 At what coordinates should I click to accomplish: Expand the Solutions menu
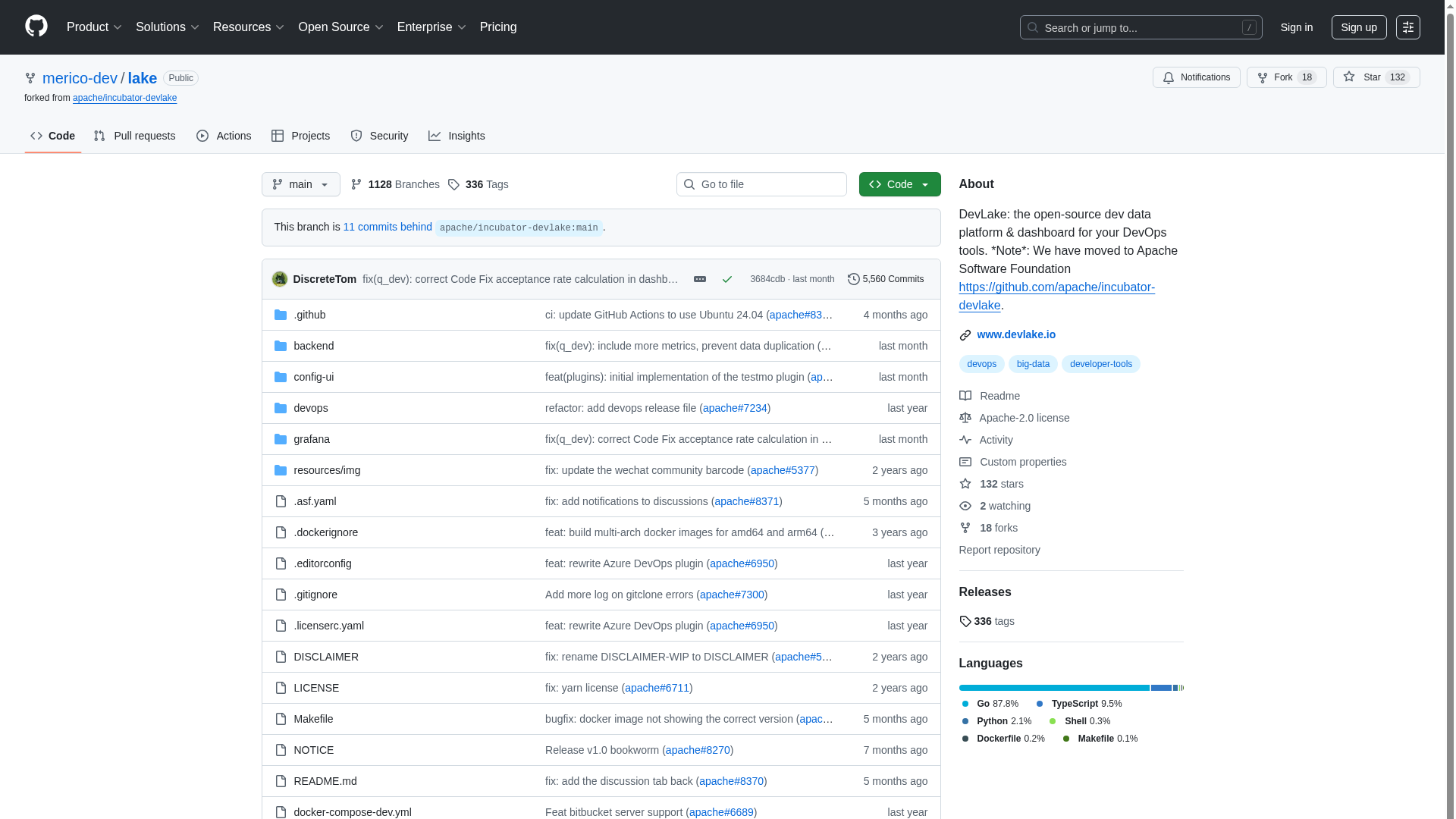coord(168,27)
